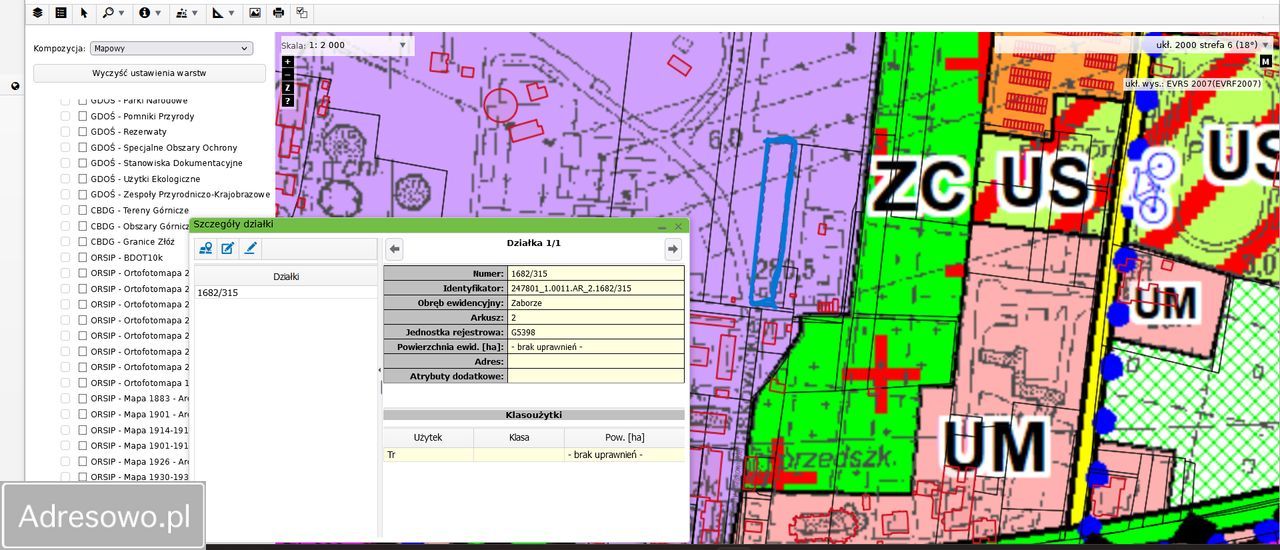Image resolution: width=1280 pixels, height=550 pixels.
Task: Select the pointer arrow tool
Action: (84, 13)
